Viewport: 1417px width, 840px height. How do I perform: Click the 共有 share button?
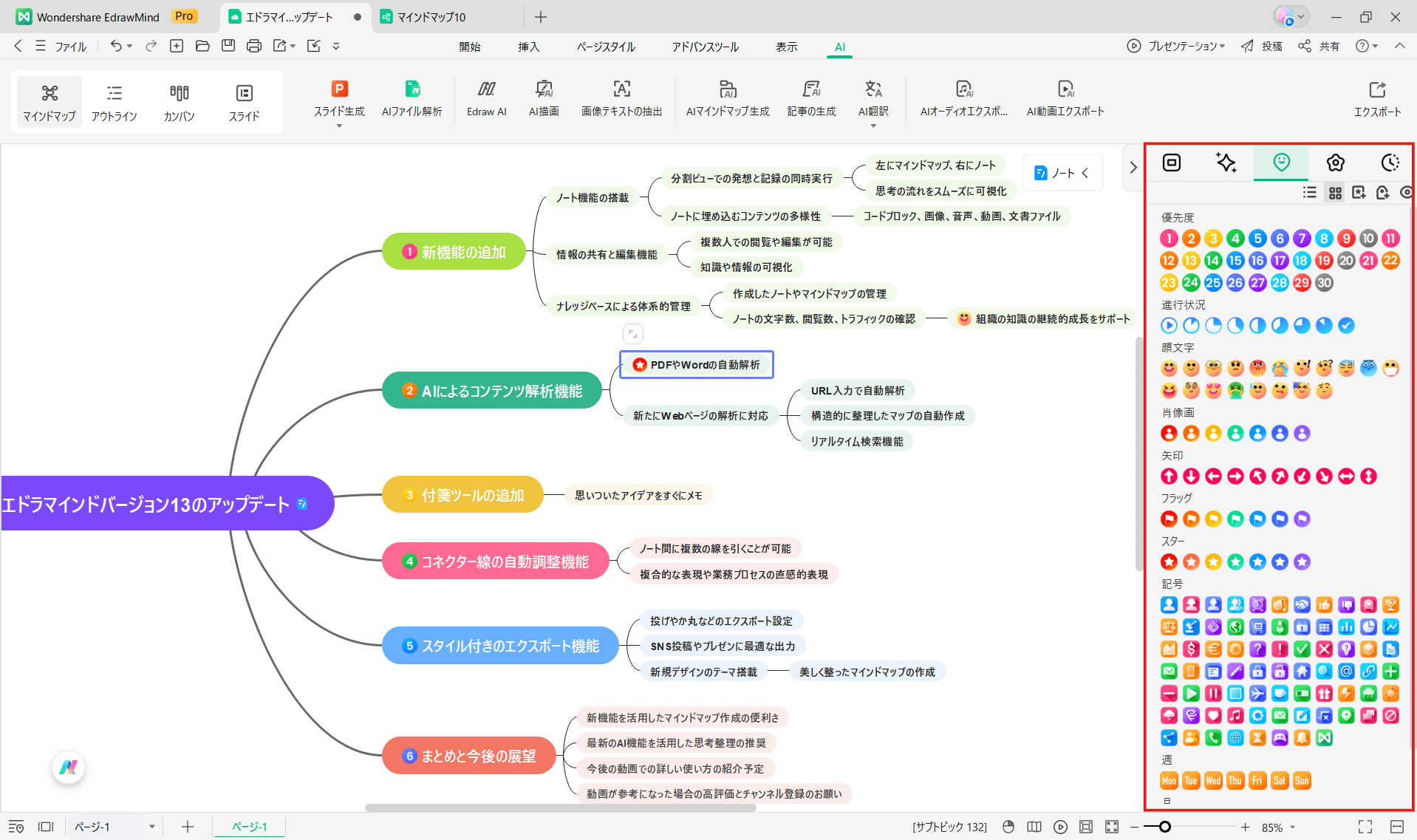pyautogui.click(x=1319, y=46)
